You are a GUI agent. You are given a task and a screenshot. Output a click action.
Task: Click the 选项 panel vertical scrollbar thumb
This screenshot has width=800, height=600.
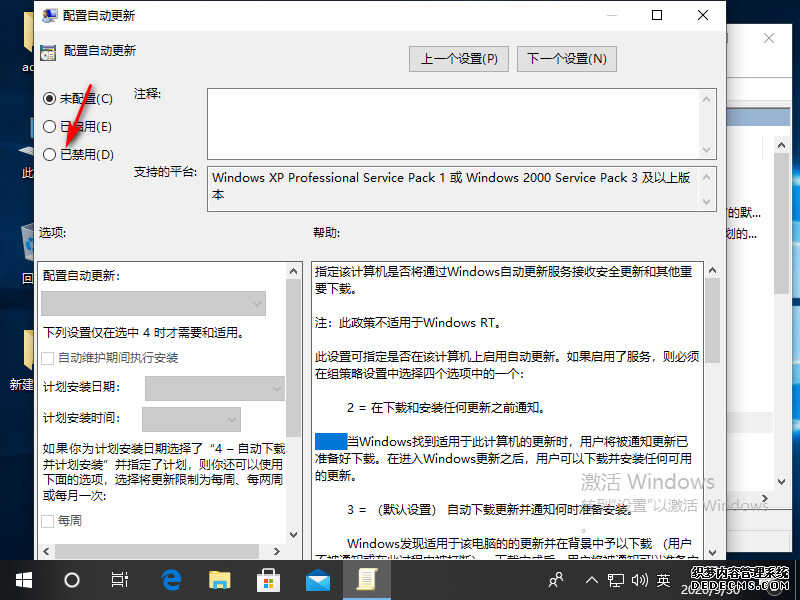pos(293,358)
